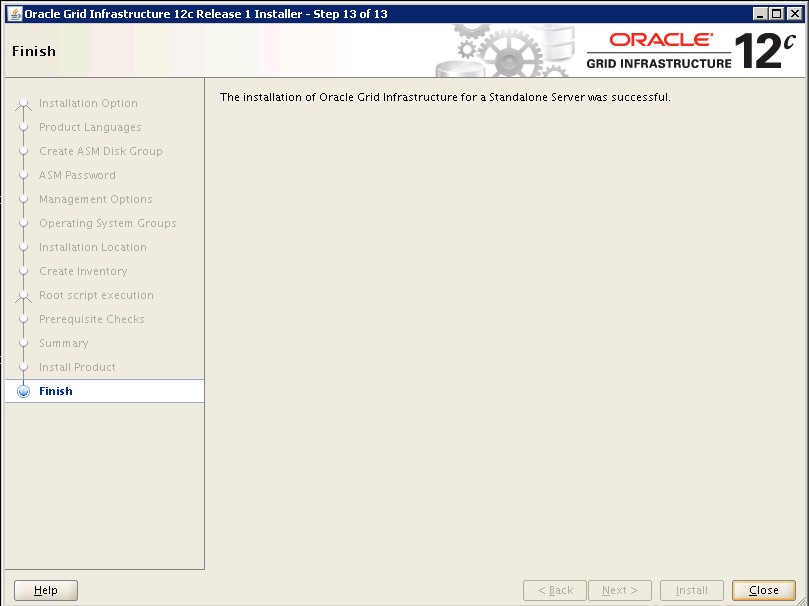
Task: Click the disabled Install button
Action: coord(691,590)
